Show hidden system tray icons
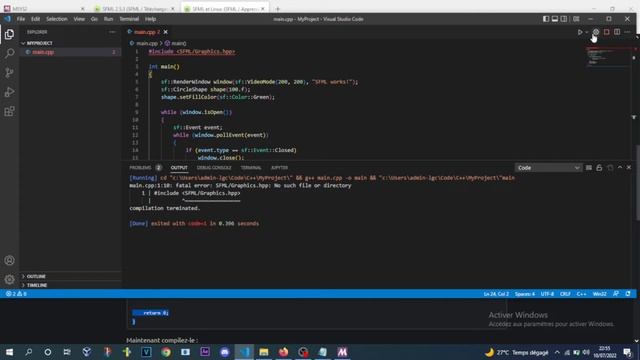 point(557,352)
